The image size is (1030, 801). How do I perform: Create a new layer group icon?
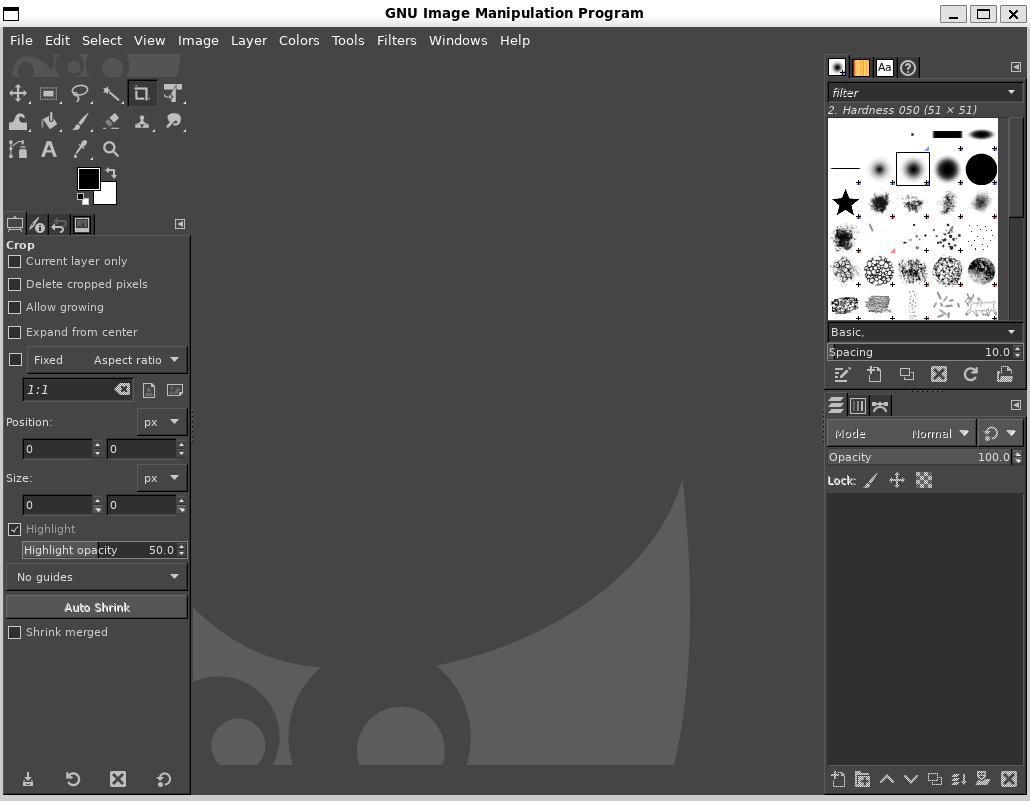click(x=862, y=779)
